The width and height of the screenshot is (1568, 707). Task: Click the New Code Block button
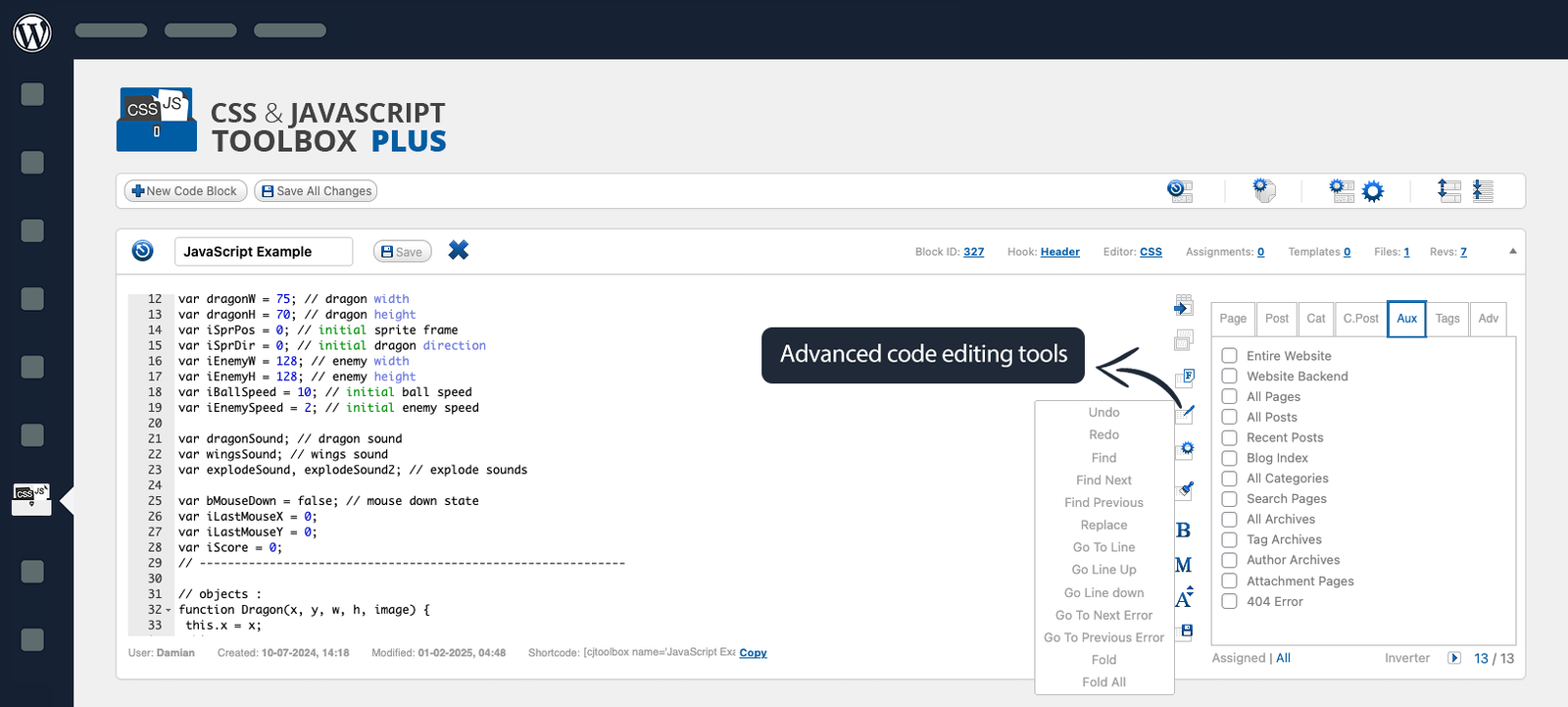185,191
